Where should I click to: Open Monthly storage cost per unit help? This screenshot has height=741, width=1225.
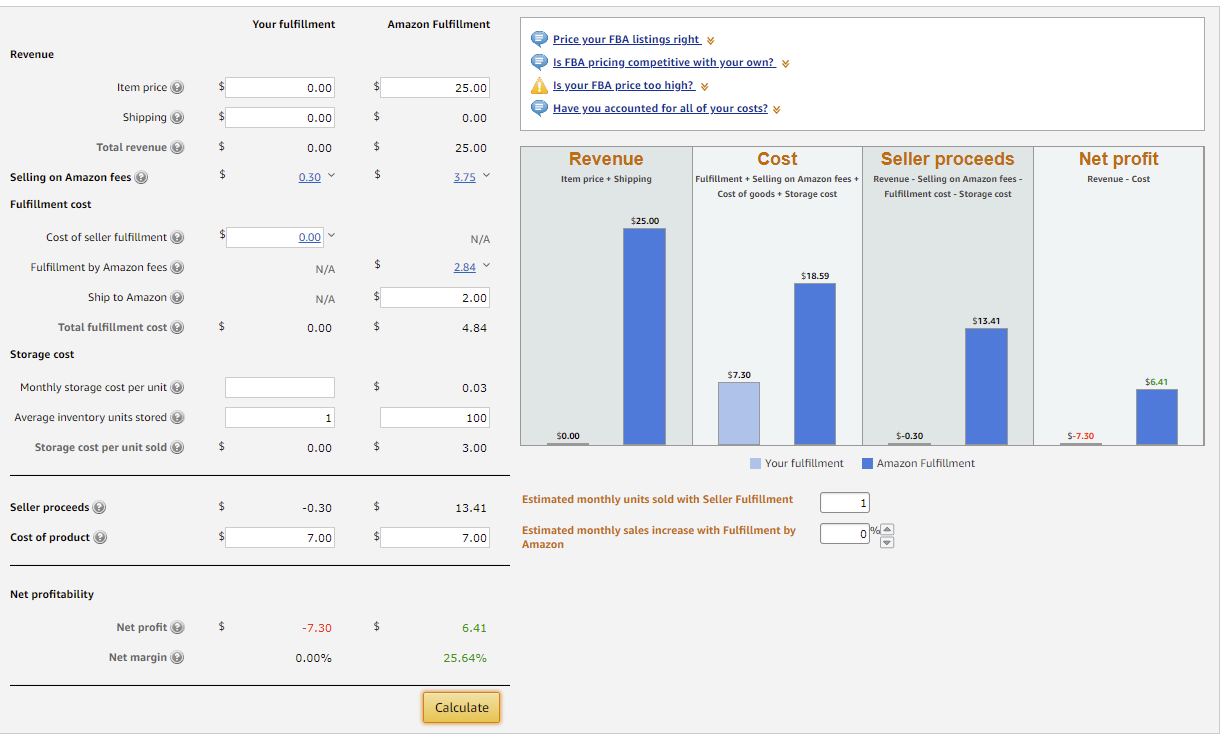click(x=178, y=388)
